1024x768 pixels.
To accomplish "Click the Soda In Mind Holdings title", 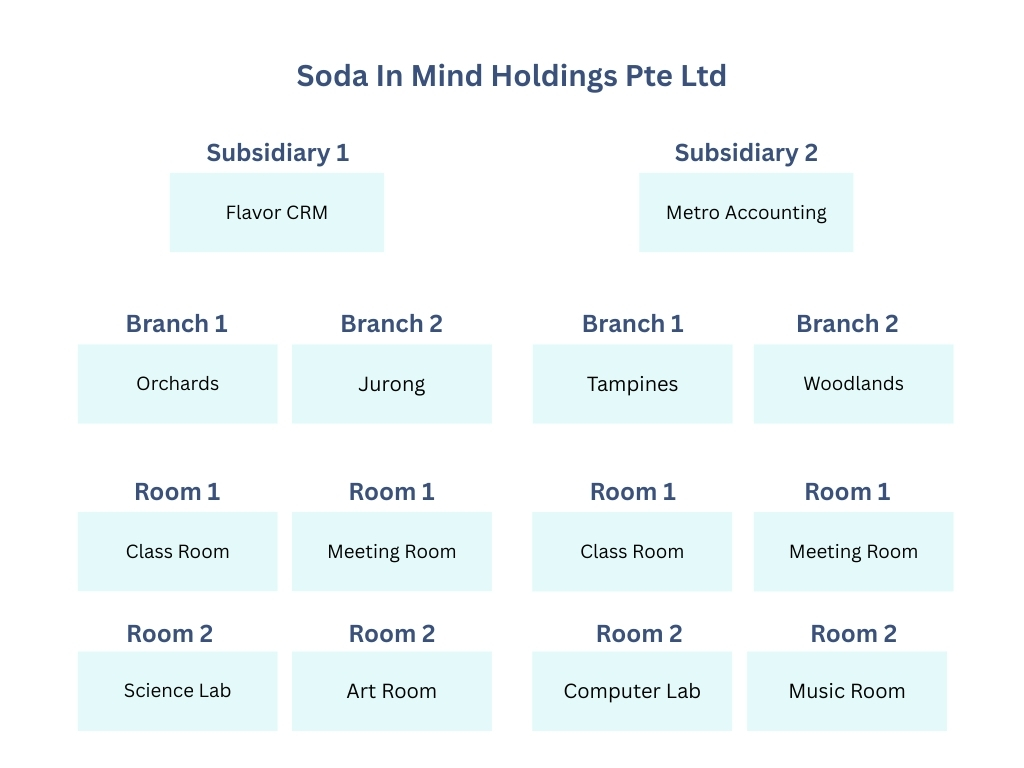I will [511, 76].
